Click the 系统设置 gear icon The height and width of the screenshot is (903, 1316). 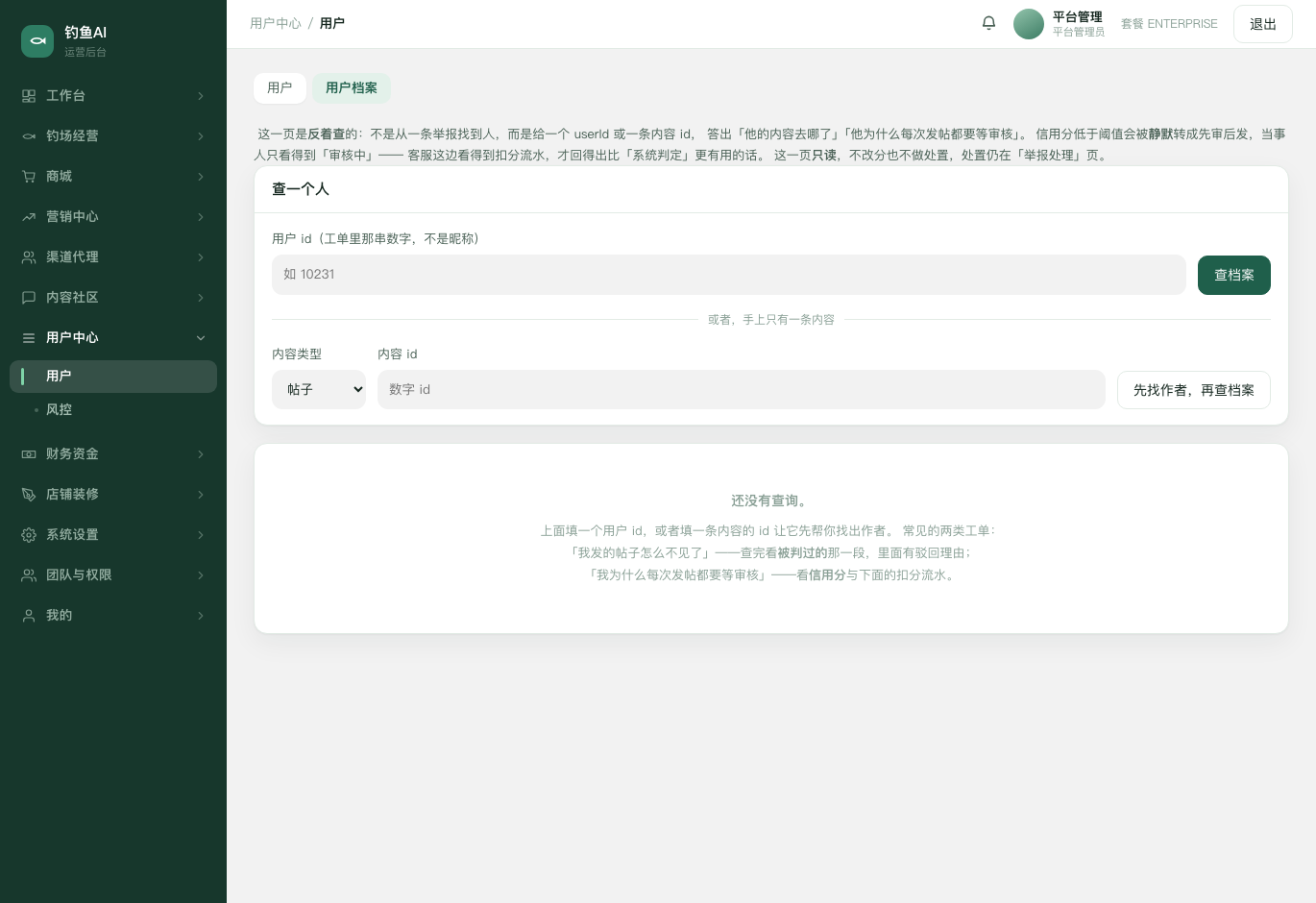(29, 535)
